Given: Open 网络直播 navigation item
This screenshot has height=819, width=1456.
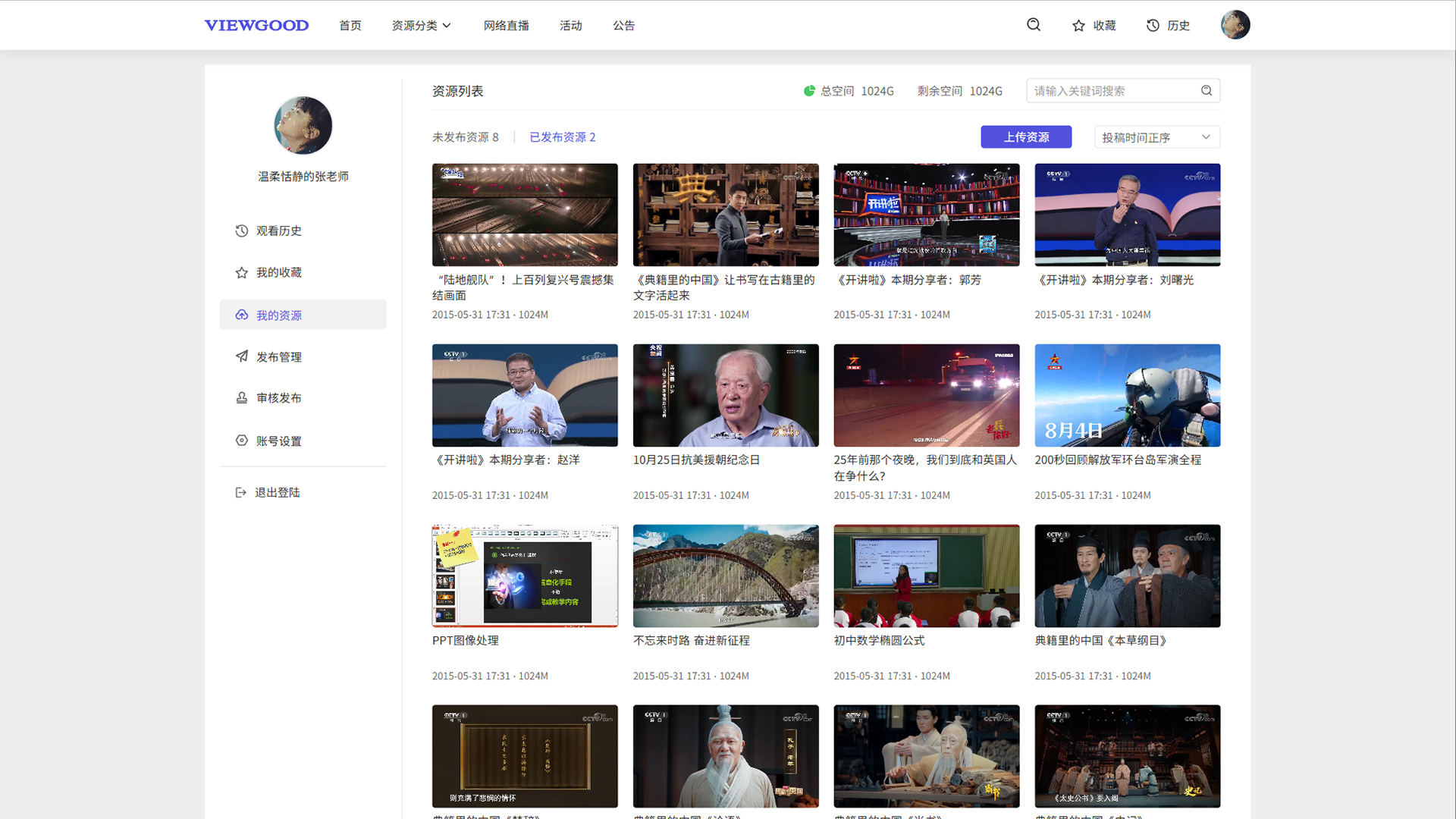Looking at the screenshot, I should 507,26.
